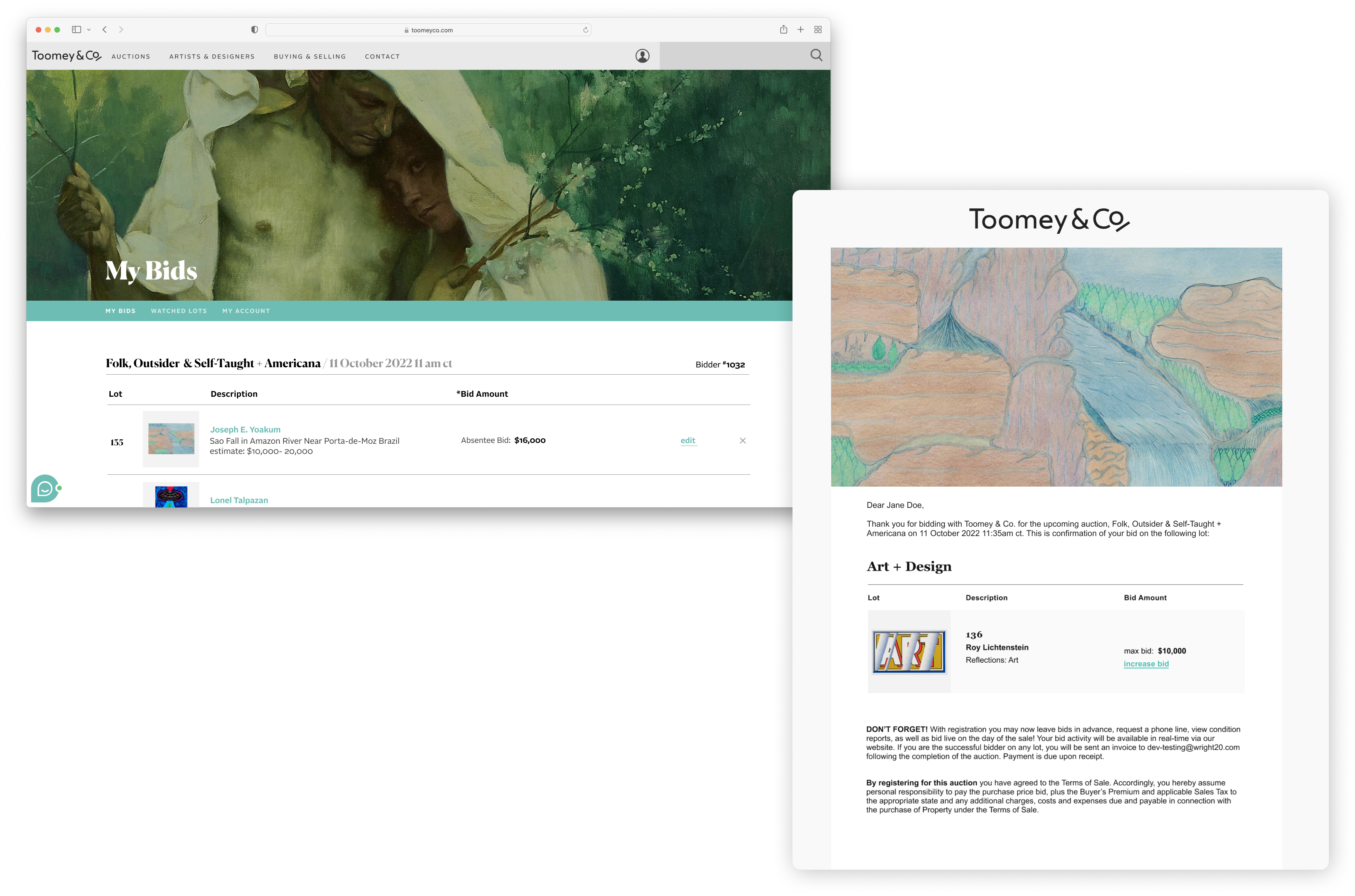Remove lot 155 bid with X icon
This screenshot has width=1355, height=896.
(743, 440)
